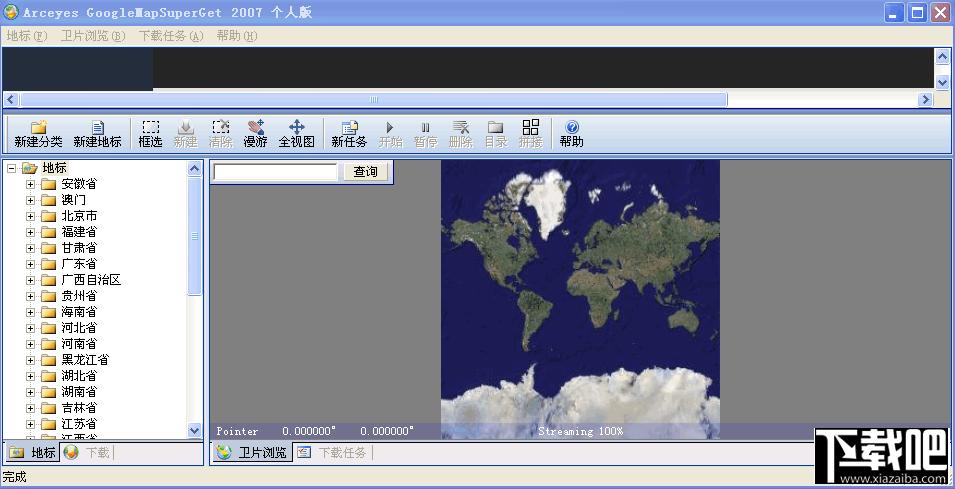Open the 帮助 help toolbar icon
The width and height of the screenshot is (955, 489).
(571, 134)
